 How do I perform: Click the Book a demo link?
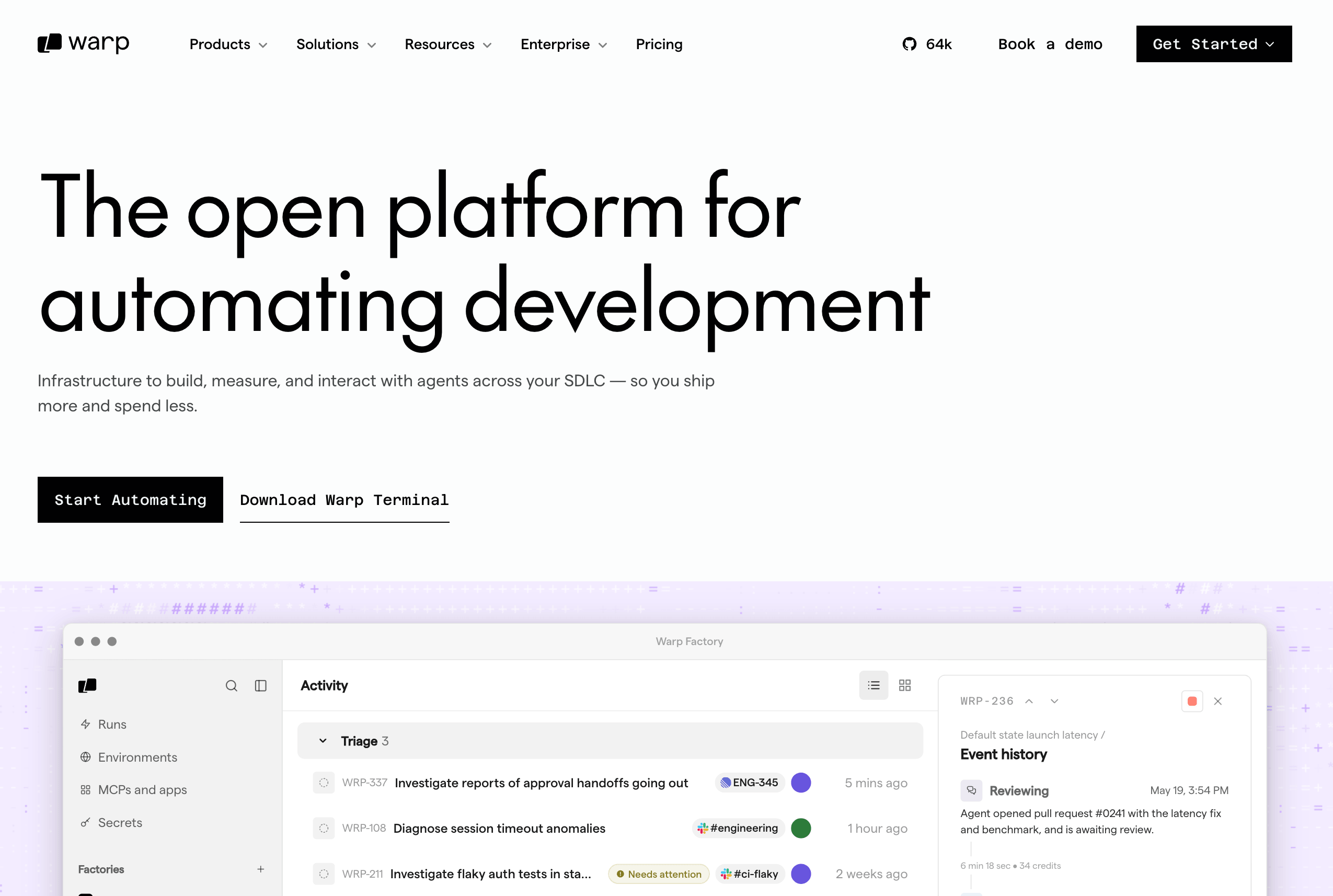1050,44
